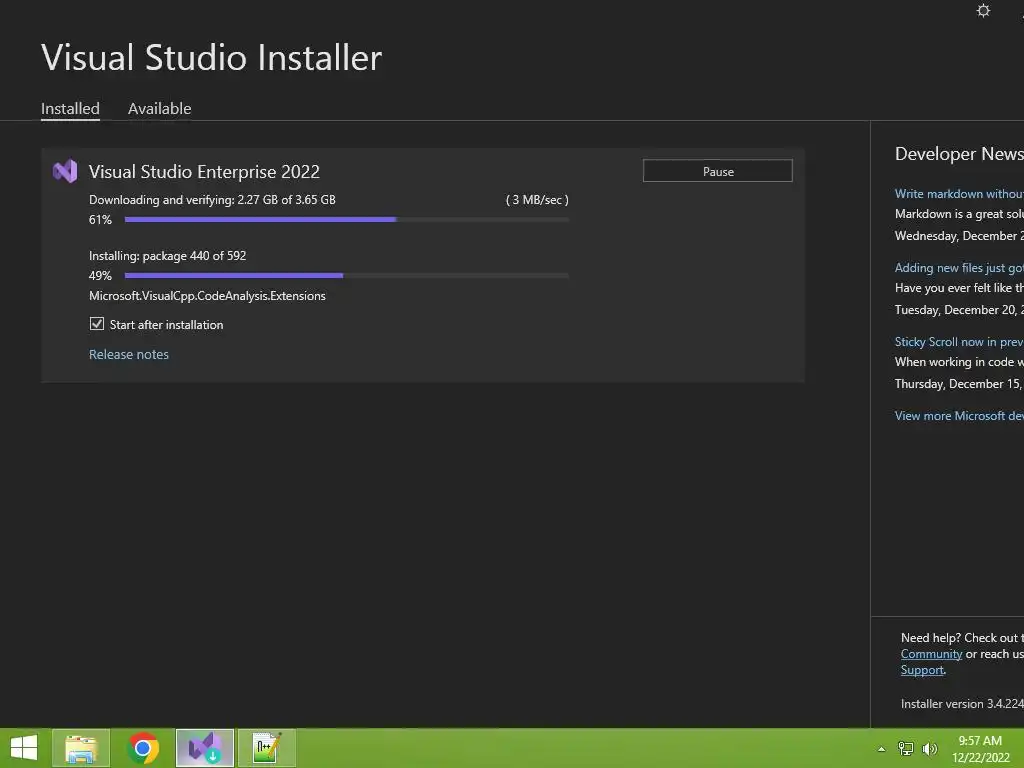Open the 'Write markdown without' news article
The width and height of the screenshot is (1024, 768).
[959, 193]
